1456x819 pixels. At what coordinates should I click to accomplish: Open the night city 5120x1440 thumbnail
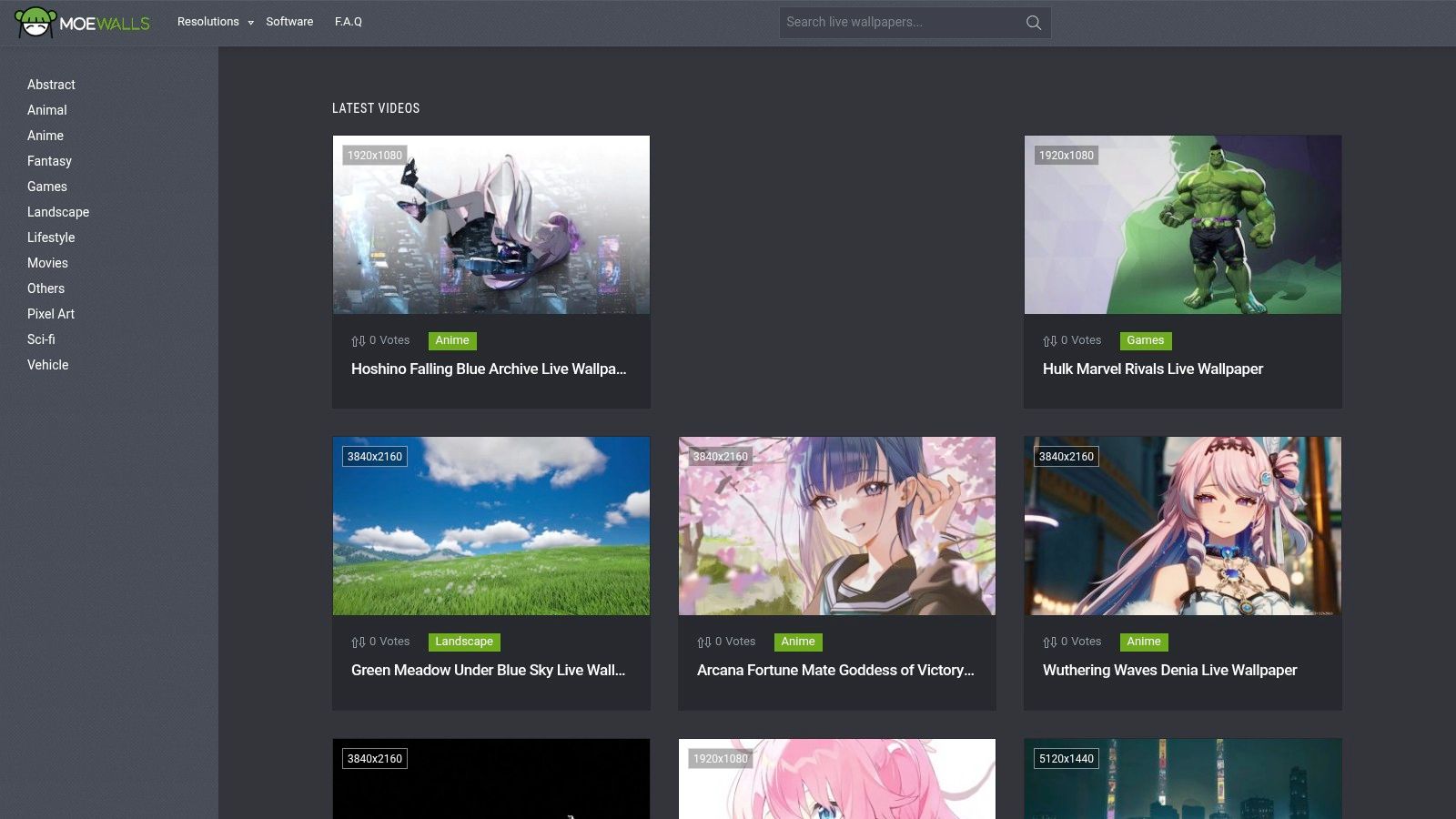(1183, 779)
